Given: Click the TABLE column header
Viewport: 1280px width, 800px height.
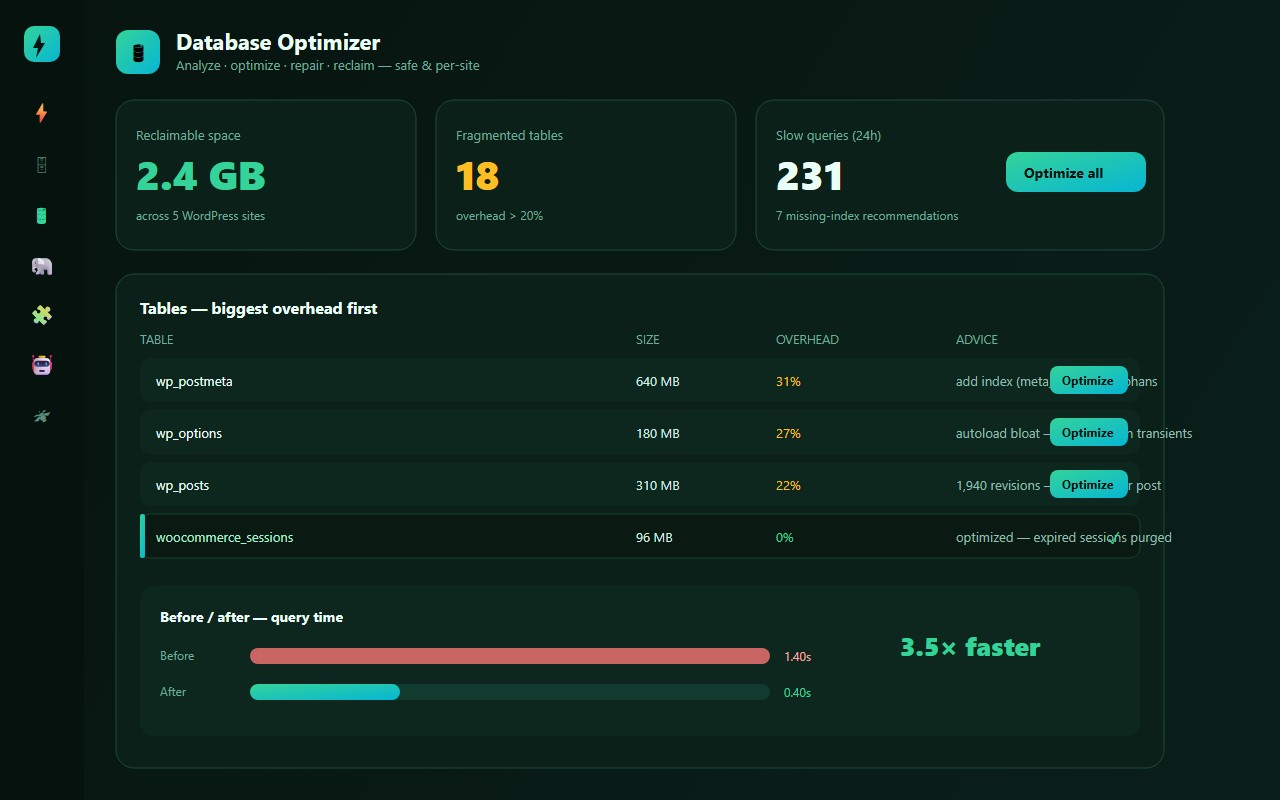Looking at the screenshot, I should pyautogui.click(x=157, y=340).
